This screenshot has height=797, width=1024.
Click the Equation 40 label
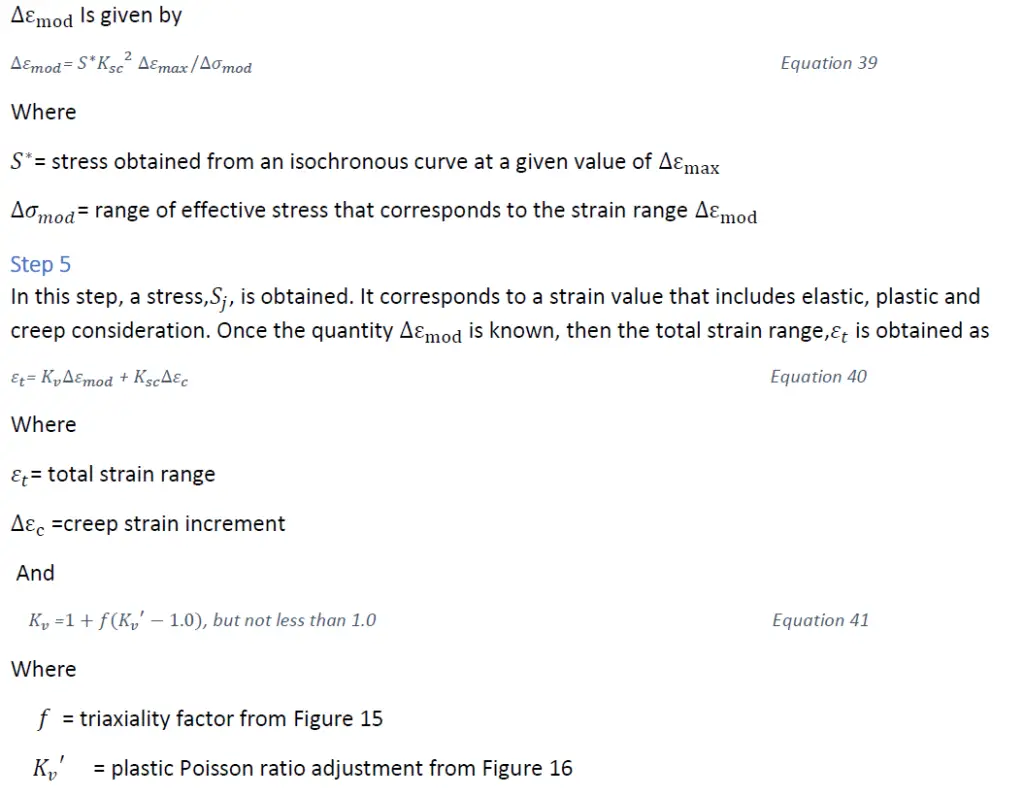(818, 376)
